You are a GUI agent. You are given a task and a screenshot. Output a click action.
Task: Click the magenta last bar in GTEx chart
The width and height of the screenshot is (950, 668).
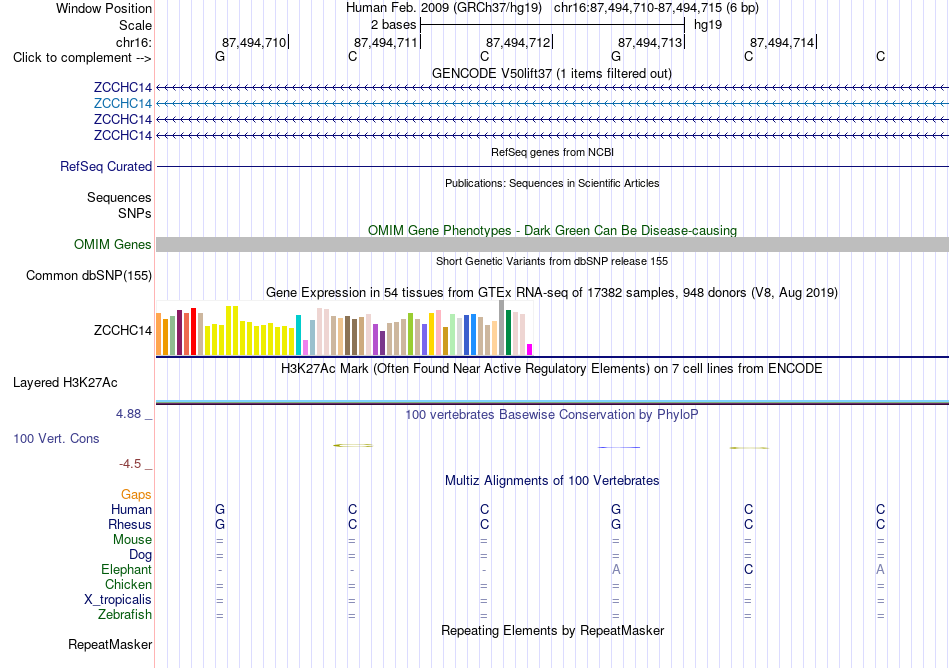[x=530, y=349]
